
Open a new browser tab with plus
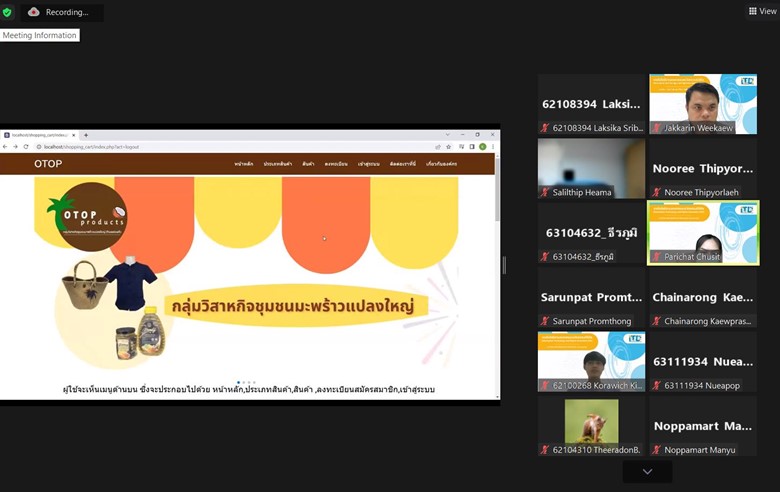pyautogui.click(x=86, y=135)
